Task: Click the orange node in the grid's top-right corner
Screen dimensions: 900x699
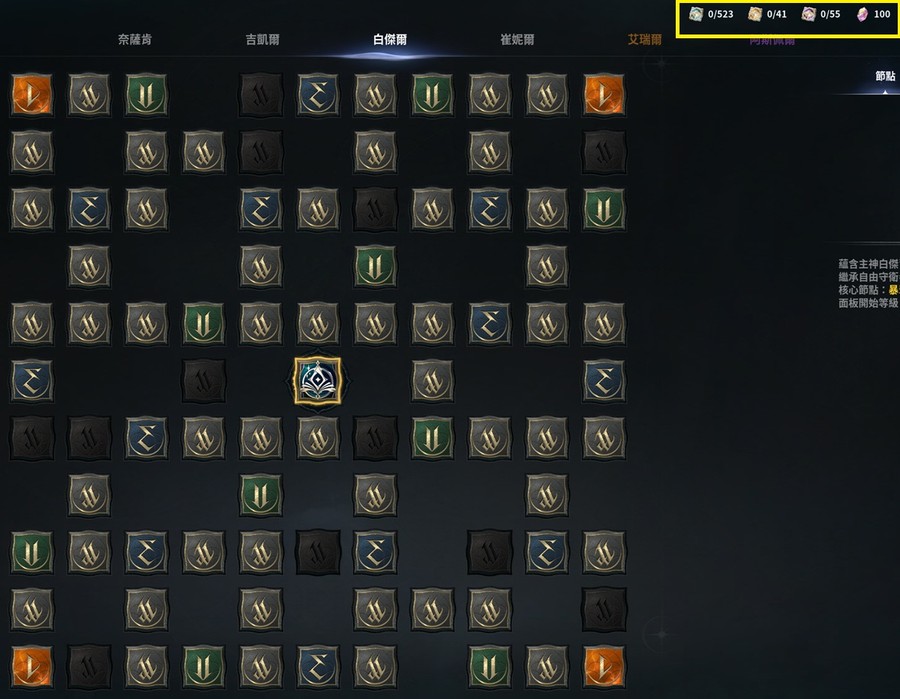Action: pos(603,94)
